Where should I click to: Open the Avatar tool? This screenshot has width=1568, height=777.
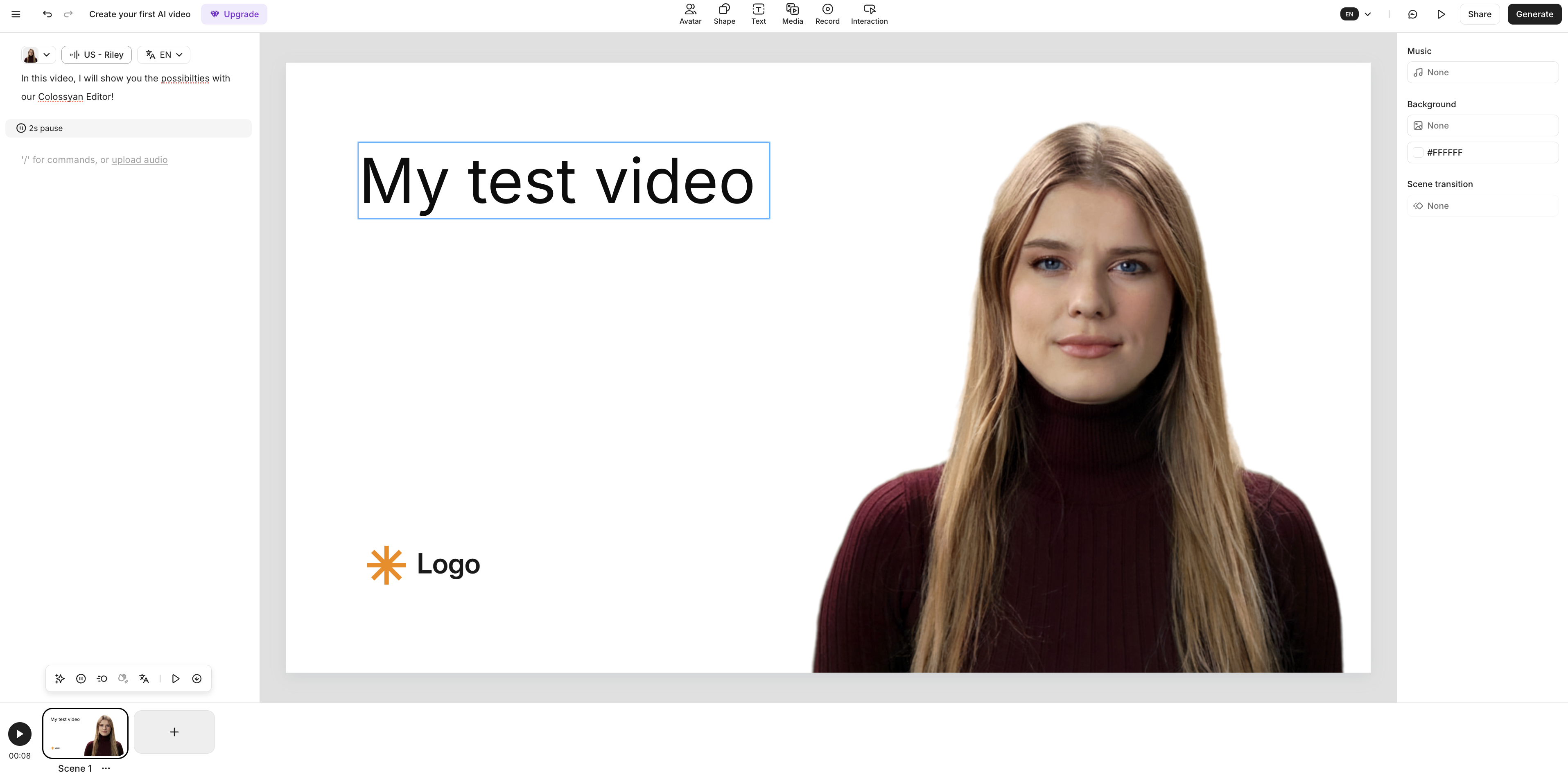coord(690,14)
